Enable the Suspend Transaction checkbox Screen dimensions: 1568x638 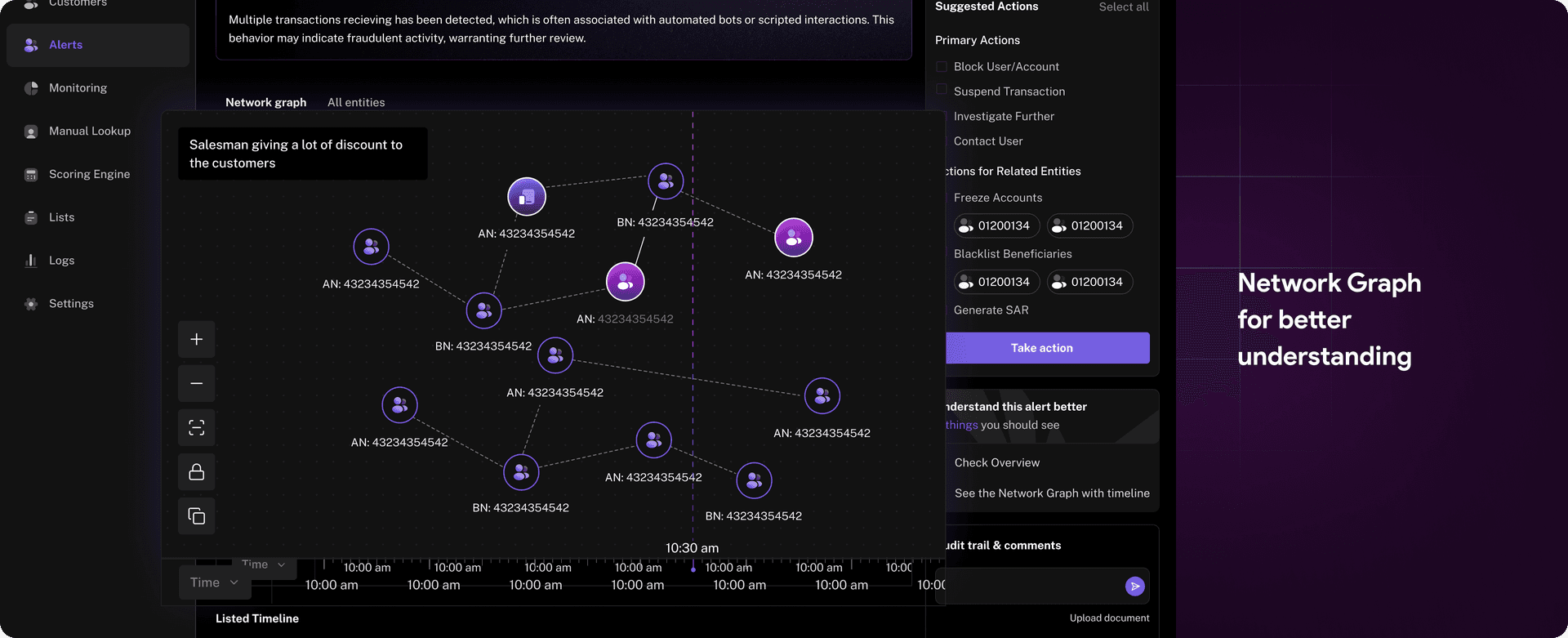pyautogui.click(x=942, y=90)
